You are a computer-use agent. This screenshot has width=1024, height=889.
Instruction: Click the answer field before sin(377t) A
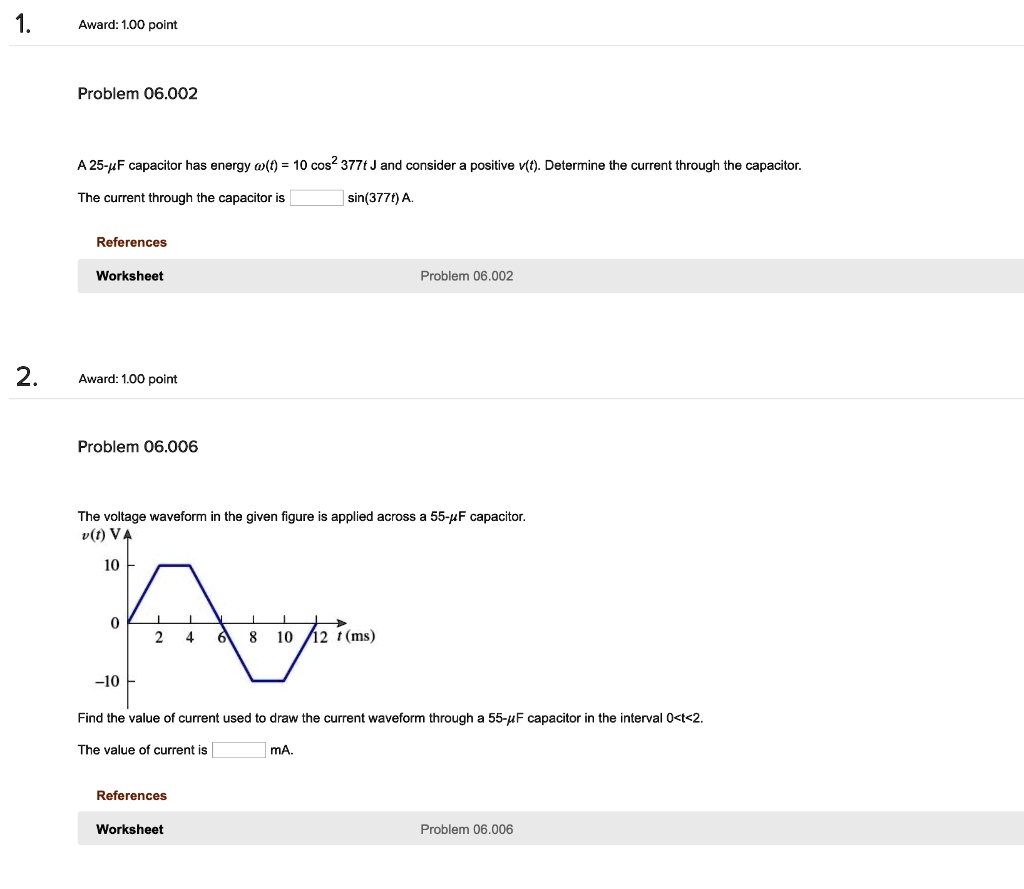click(x=315, y=197)
